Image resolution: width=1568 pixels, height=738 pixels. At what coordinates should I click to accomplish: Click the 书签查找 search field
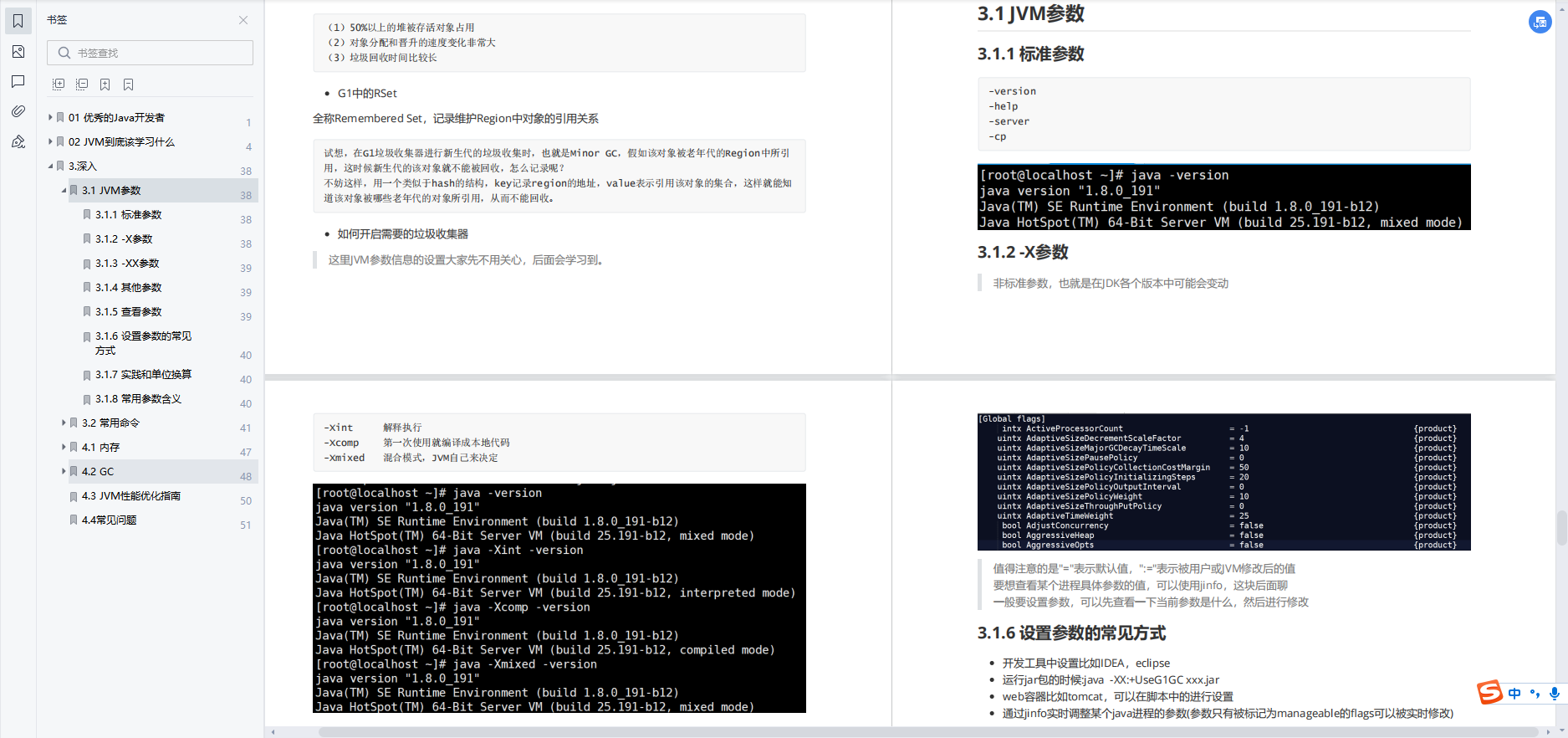tap(150, 53)
